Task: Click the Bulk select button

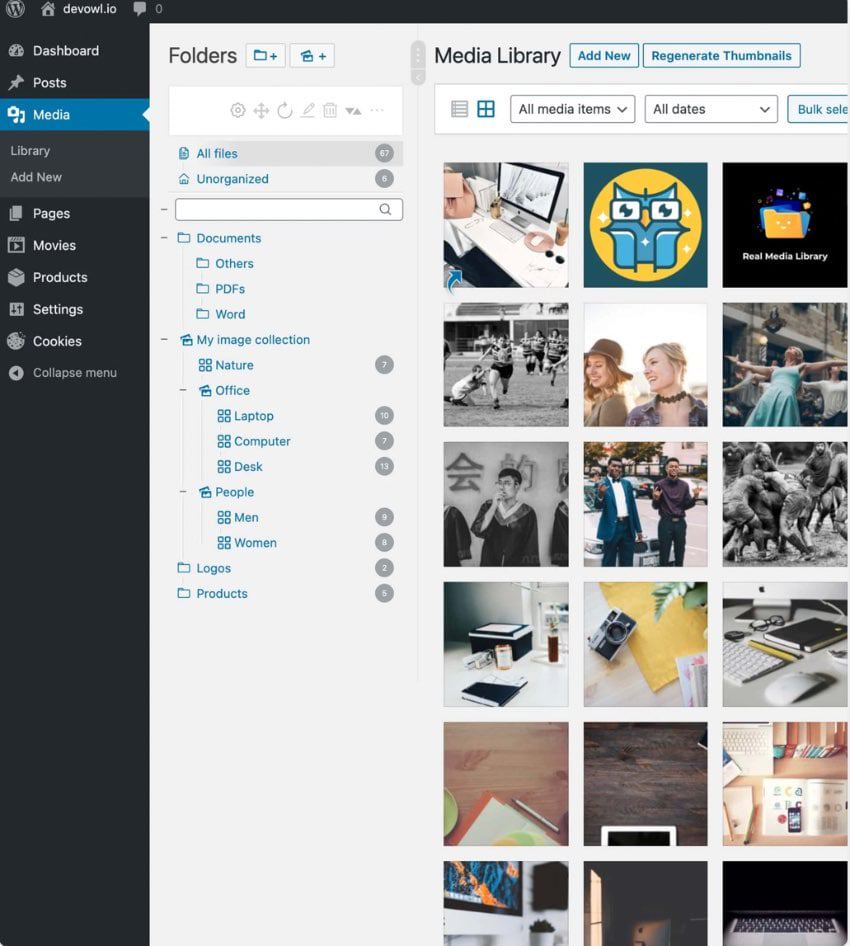Action: pos(818,109)
